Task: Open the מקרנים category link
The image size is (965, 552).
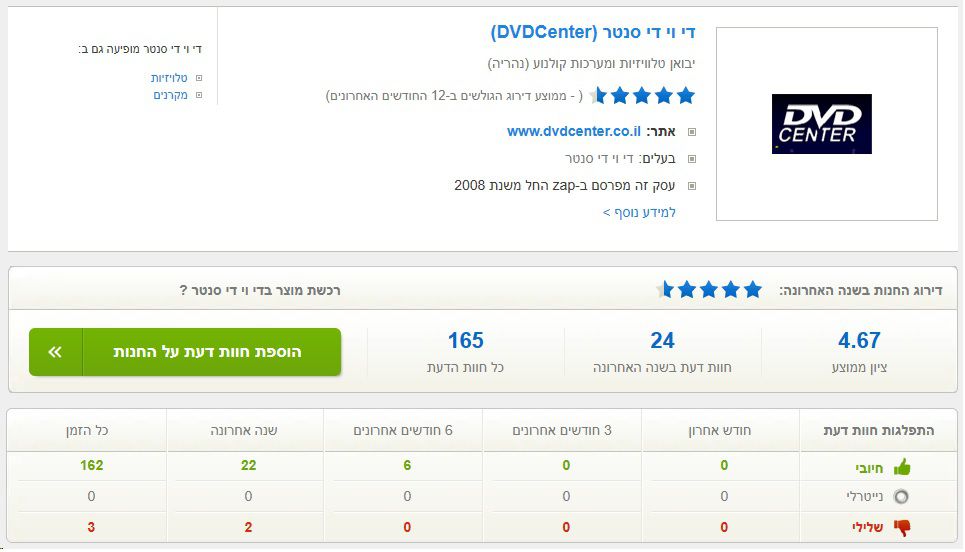Action: [171, 96]
